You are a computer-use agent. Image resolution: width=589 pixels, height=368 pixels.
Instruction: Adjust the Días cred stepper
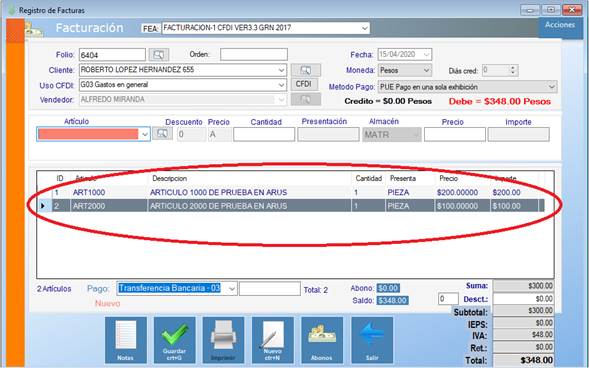click(513, 70)
